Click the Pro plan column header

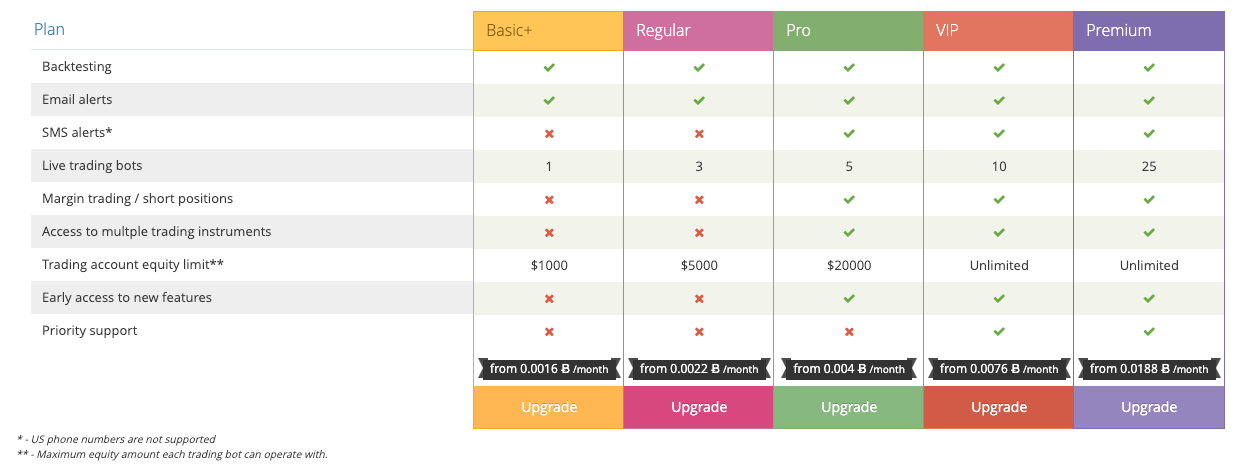pyautogui.click(x=848, y=30)
